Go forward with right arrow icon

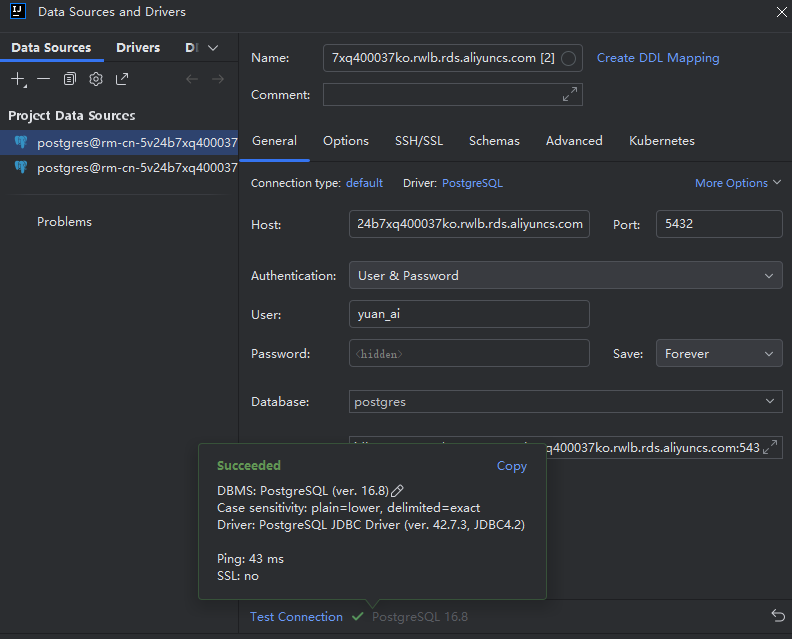[218, 79]
